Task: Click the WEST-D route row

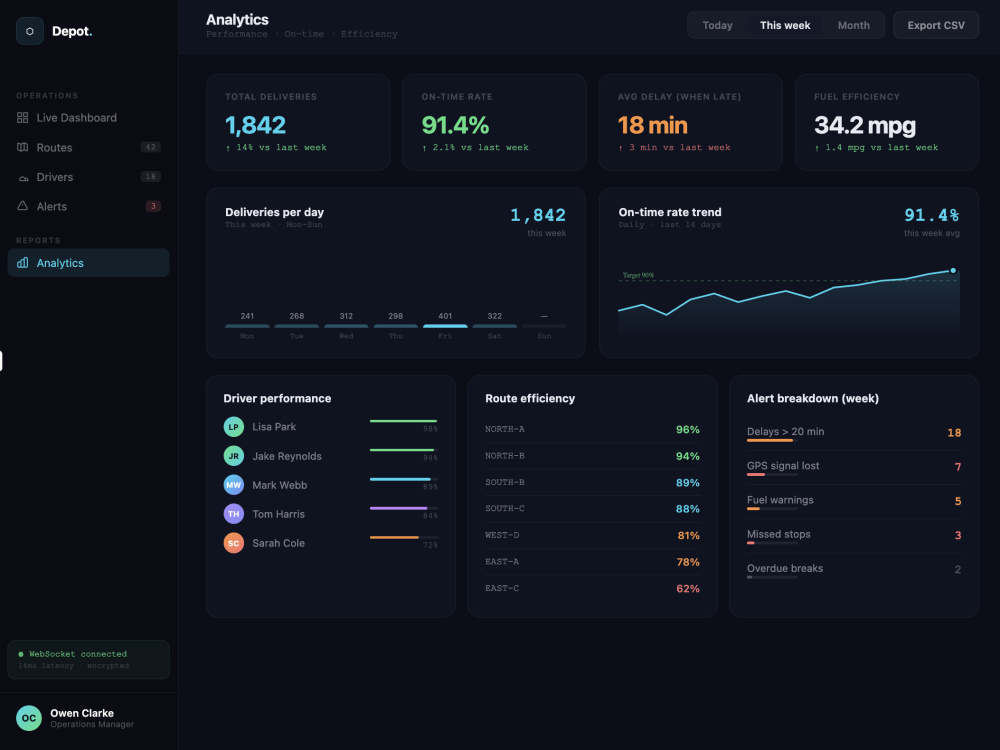Action: pyautogui.click(x=592, y=535)
